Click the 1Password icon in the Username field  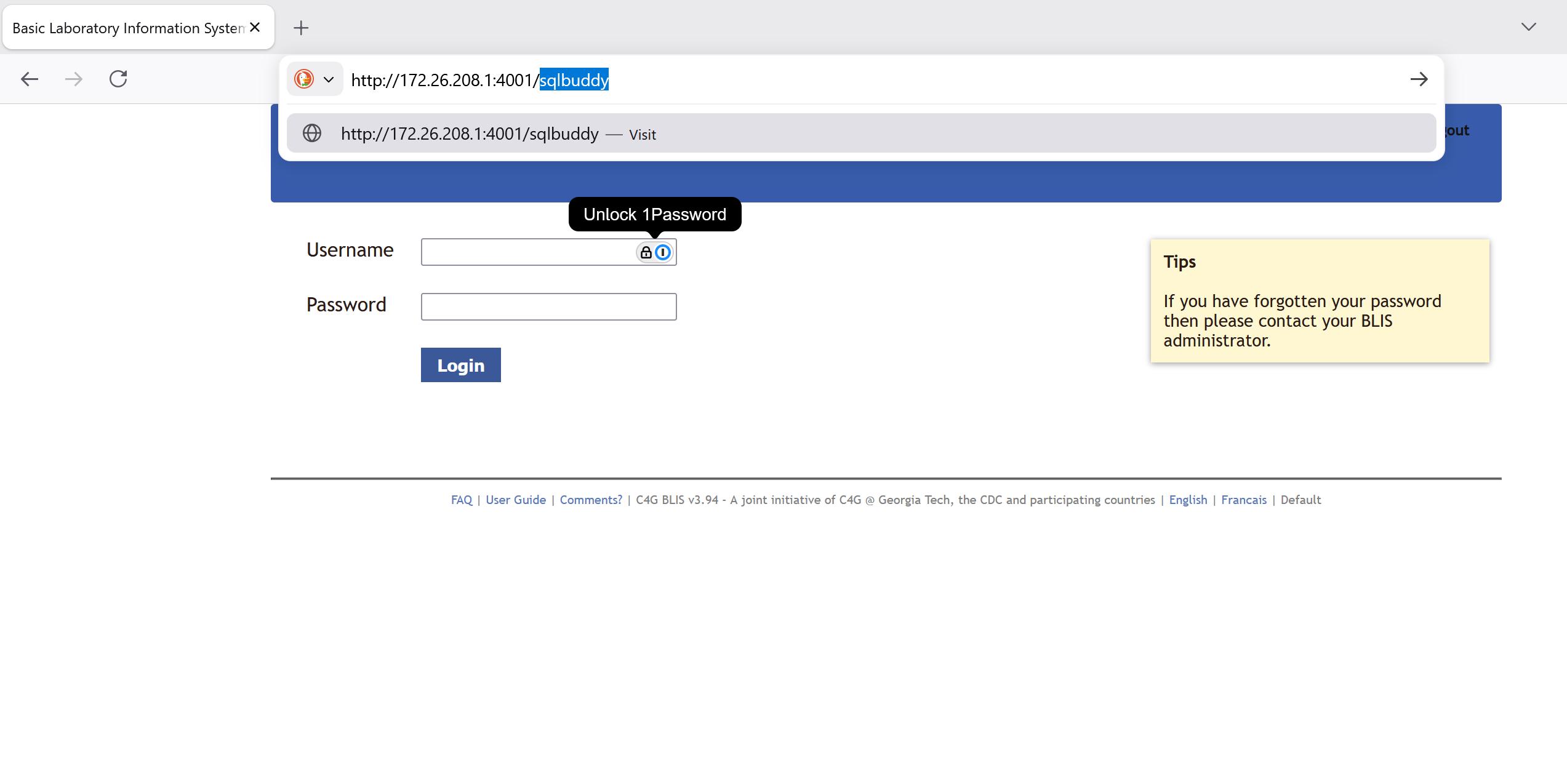(x=662, y=252)
